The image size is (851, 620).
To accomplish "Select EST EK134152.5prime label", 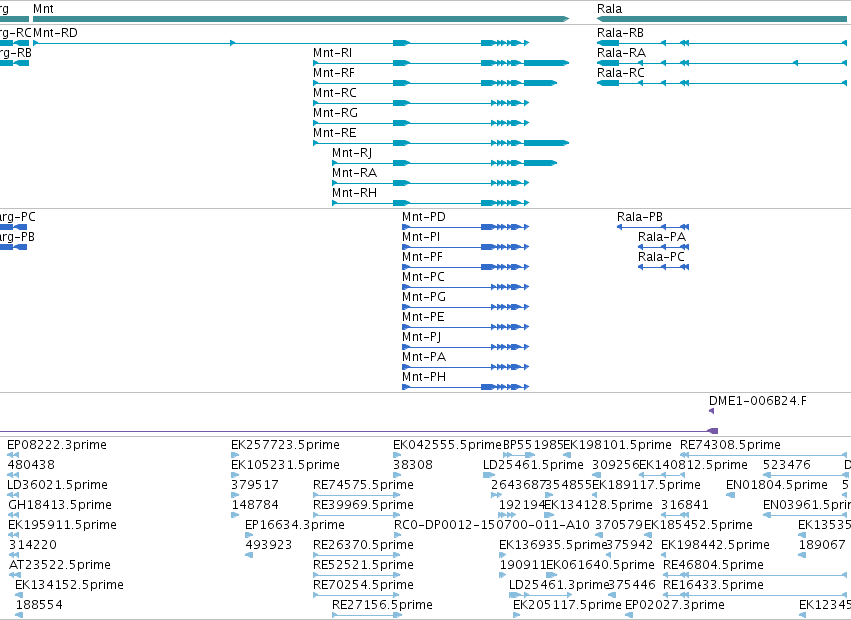I will point(69,585).
